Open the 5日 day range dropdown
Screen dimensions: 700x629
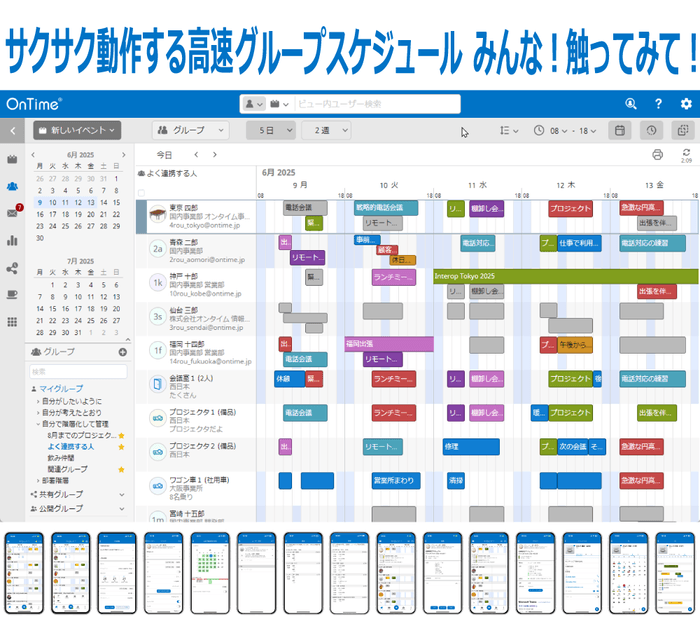point(272,130)
